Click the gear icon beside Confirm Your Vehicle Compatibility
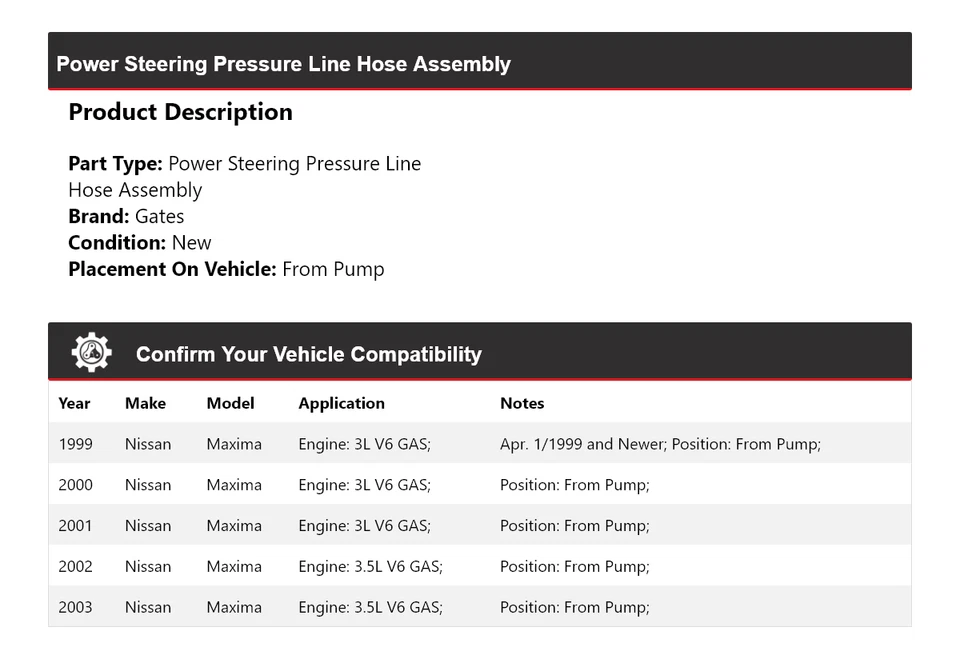The image size is (960, 659). [91, 353]
